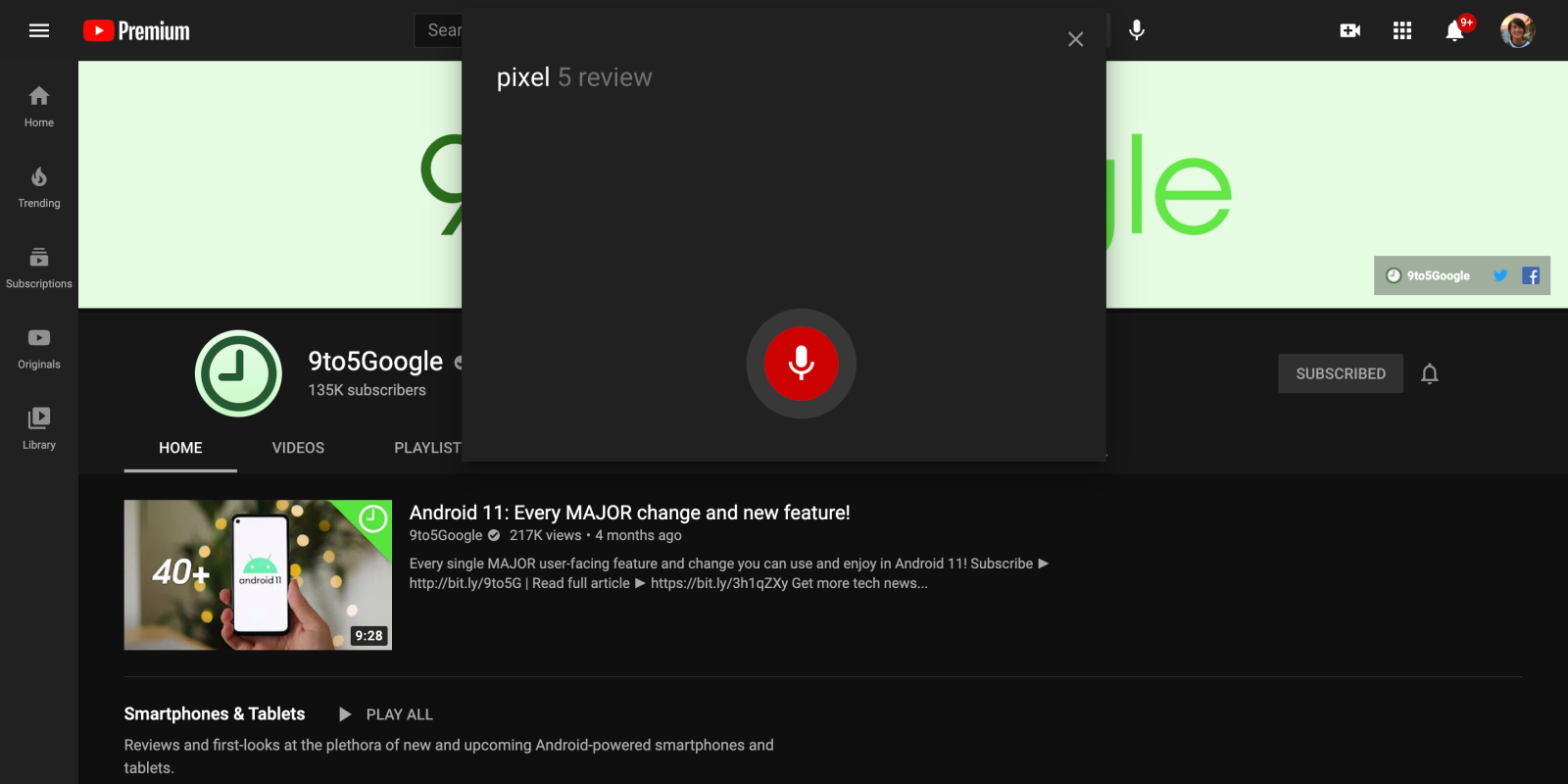Open the create video camera icon
Image resolution: width=1568 pixels, height=784 pixels.
(x=1350, y=31)
